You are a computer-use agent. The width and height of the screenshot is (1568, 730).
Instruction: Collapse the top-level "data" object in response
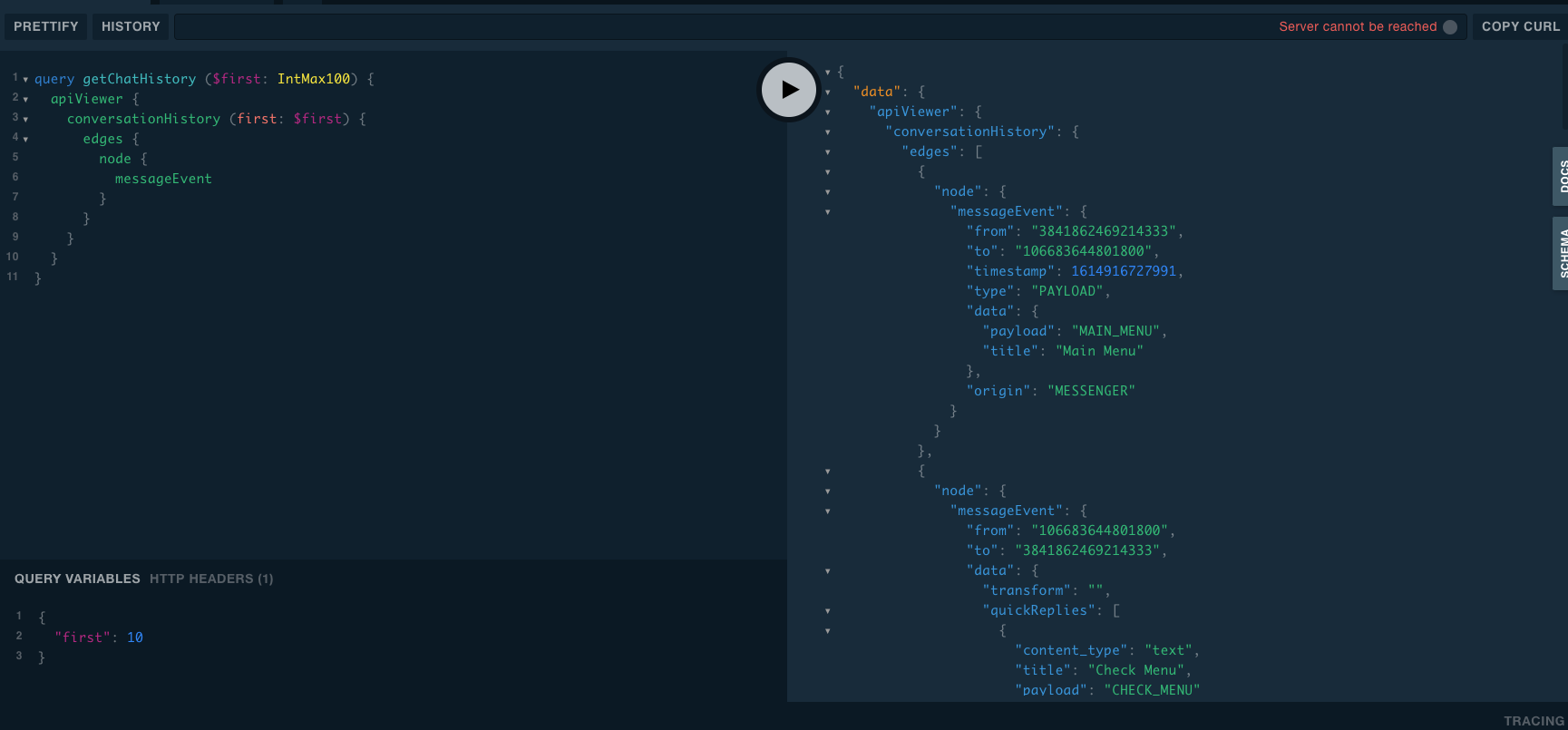point(828,92)
